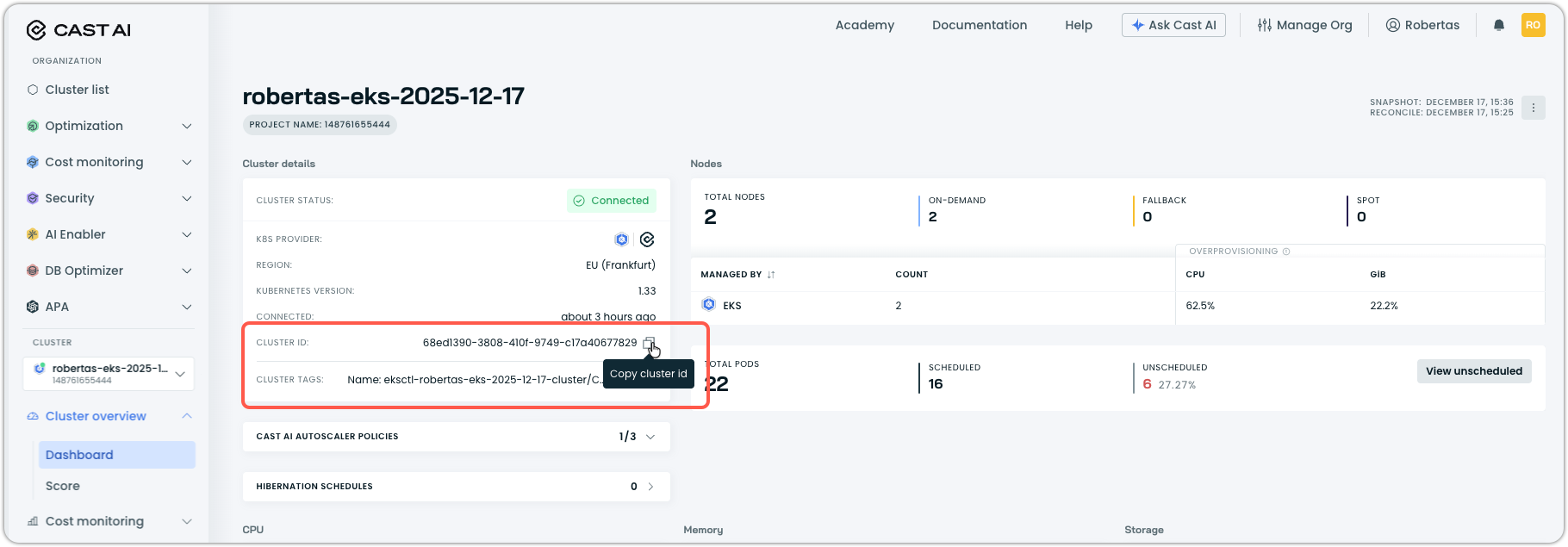Viewport: 1568px width, 547px height.
Task: Click the Cluster overview cloud icon
Action: pos(33,416)
